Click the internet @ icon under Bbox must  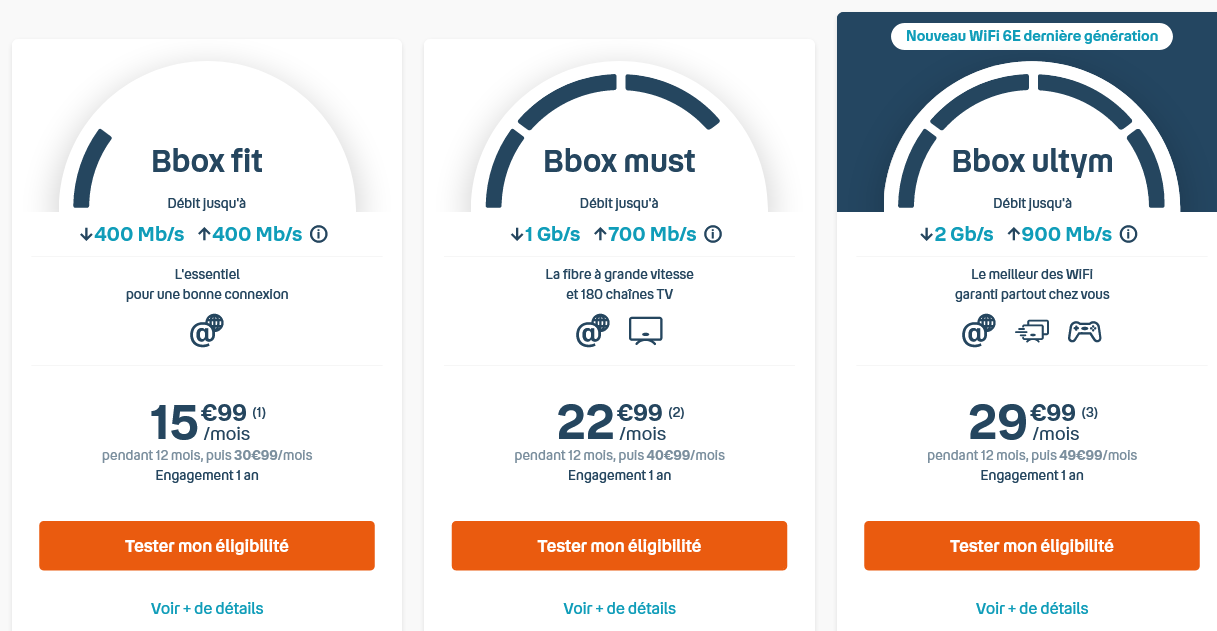click(593, 331)
